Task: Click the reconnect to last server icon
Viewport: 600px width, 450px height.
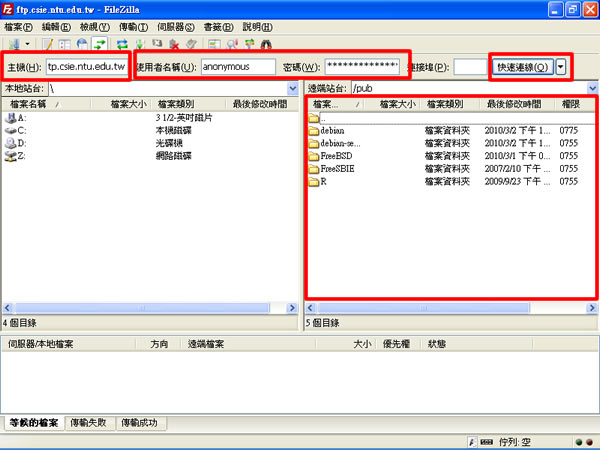Action: coord(191,44)
